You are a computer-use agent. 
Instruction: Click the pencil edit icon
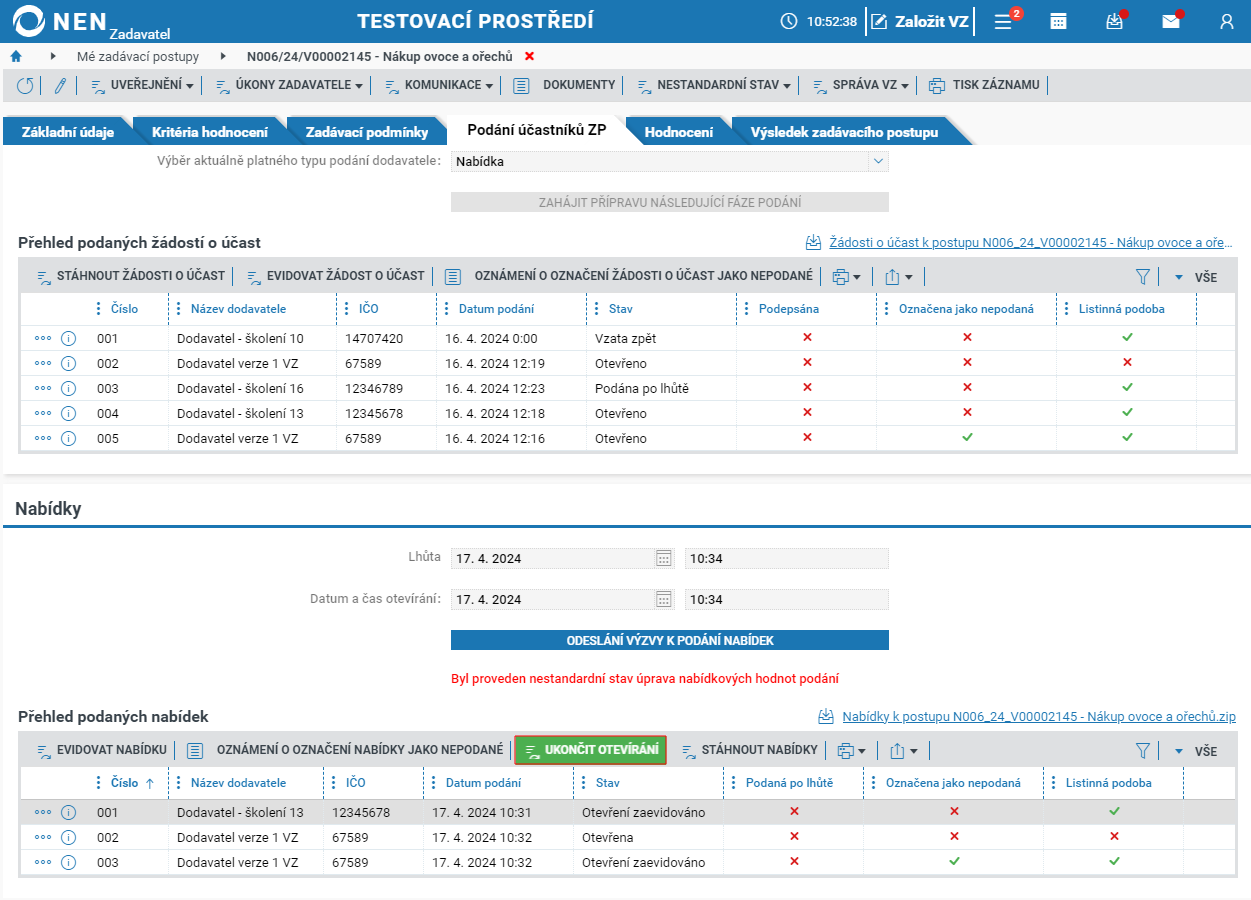pos(60,86)
